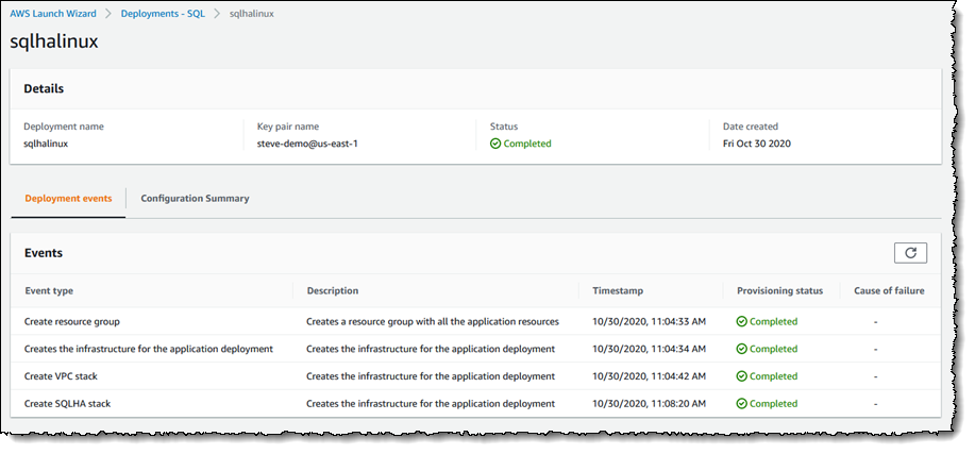Click the Description column header
Viewport: 977px width, 454px height.
click(332, 291)
